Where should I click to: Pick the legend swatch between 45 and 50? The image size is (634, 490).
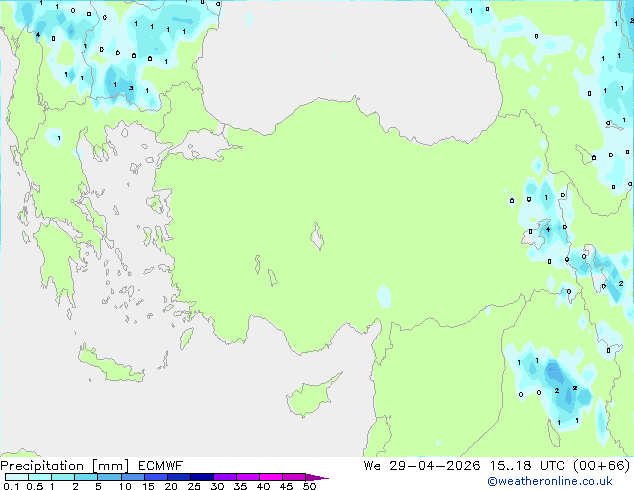click(294, 477)
